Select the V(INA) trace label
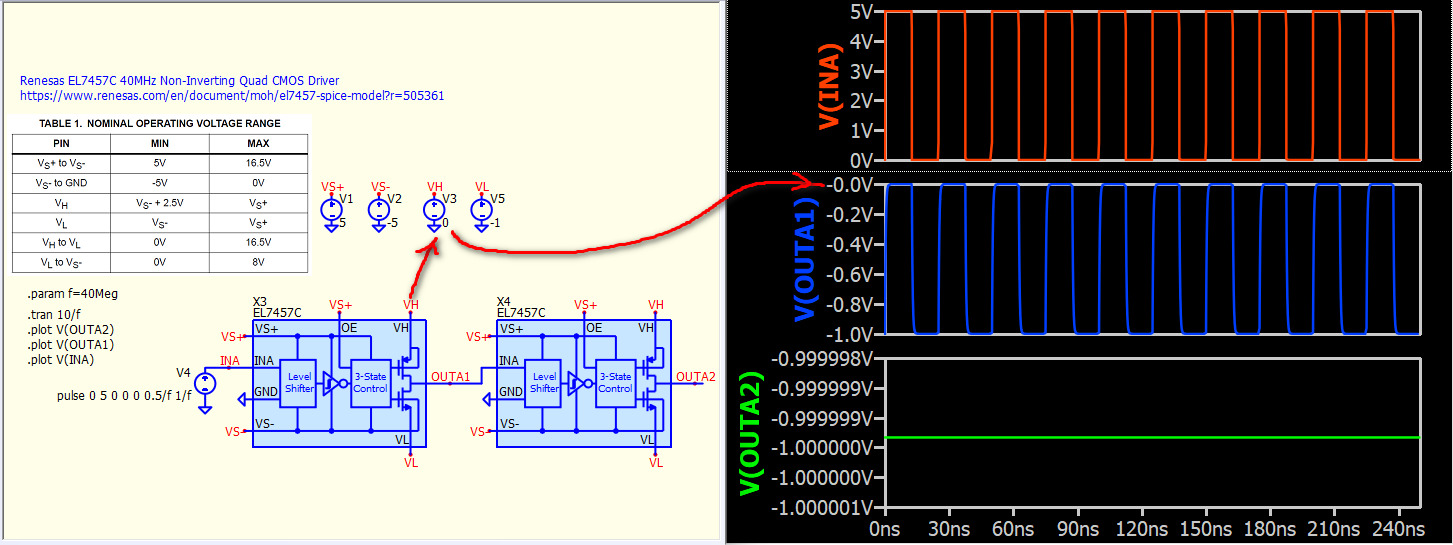 828,86
